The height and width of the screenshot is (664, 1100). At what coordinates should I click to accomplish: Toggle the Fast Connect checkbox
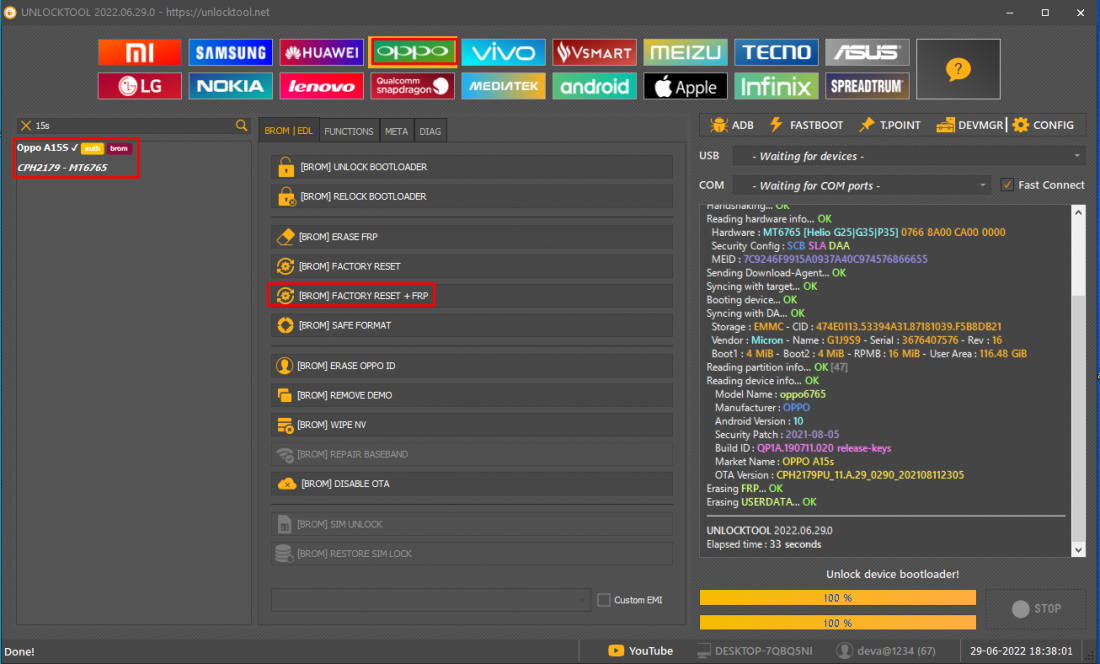click(x=1007, y=185)
